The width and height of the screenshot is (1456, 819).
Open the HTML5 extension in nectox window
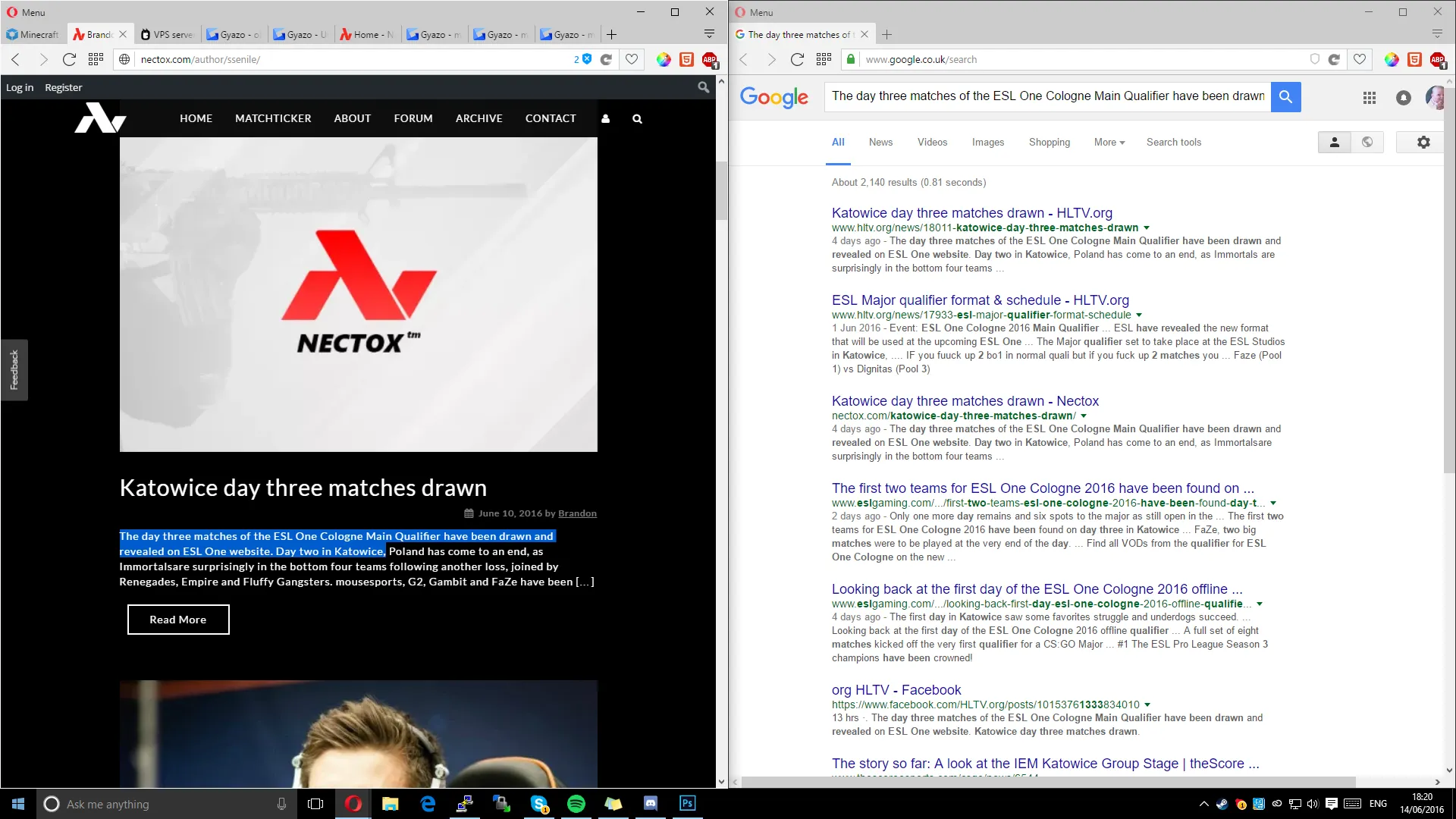[x=686, y=59]
